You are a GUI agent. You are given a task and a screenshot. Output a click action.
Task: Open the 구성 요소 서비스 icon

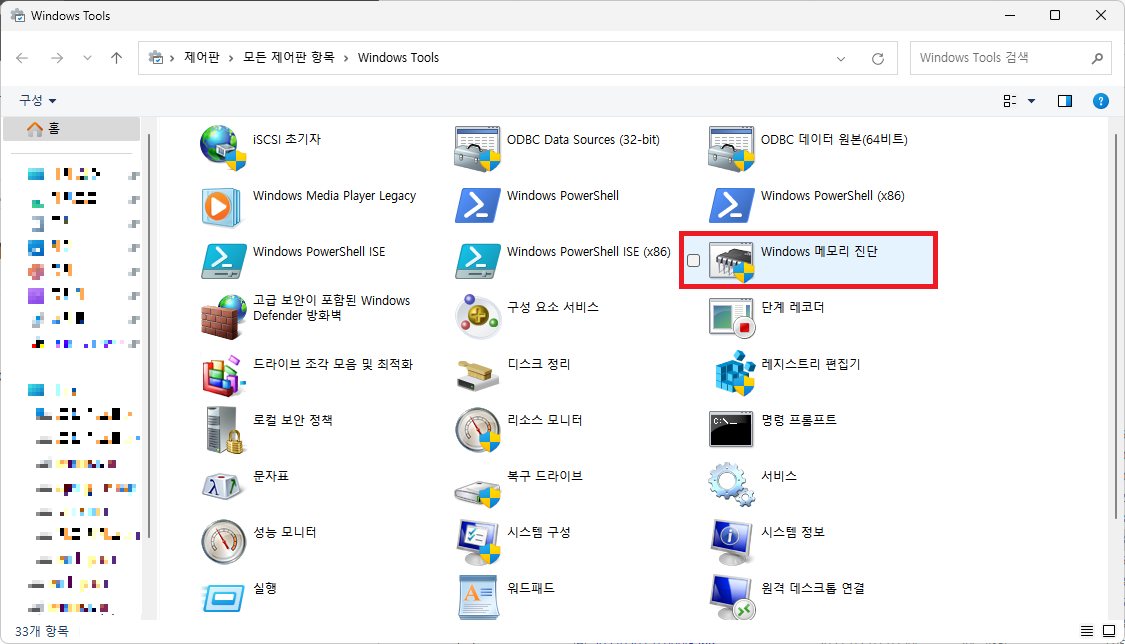(x=477, y=316)
